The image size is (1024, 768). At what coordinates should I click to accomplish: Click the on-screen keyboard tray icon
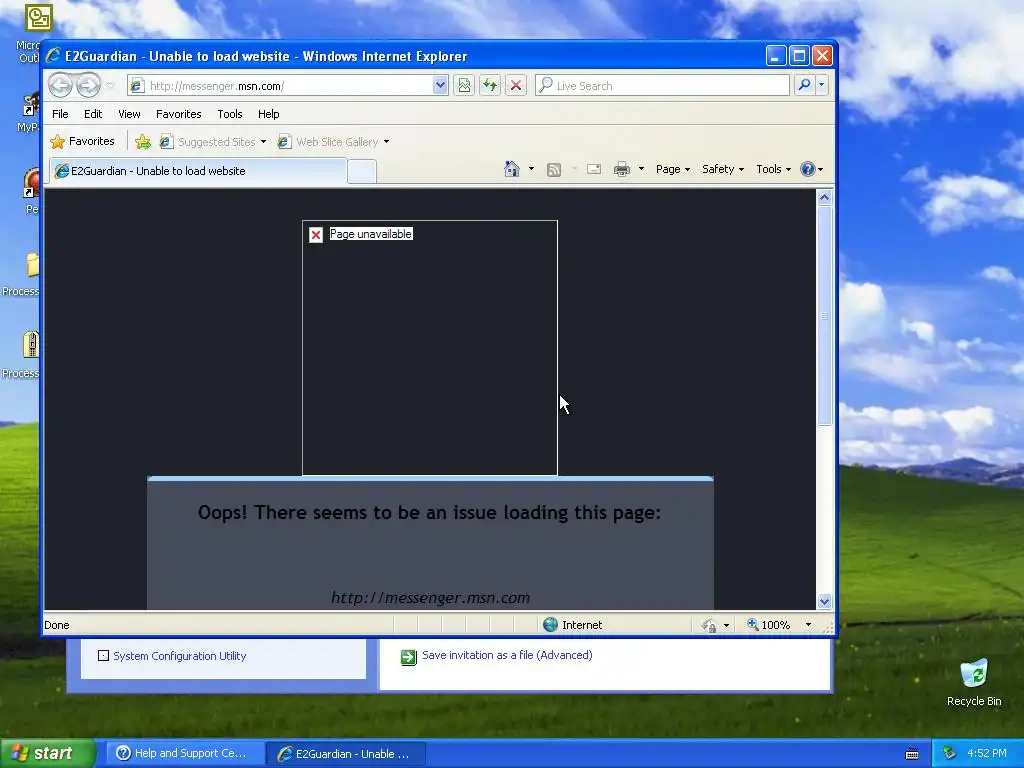tap(912, 754)
